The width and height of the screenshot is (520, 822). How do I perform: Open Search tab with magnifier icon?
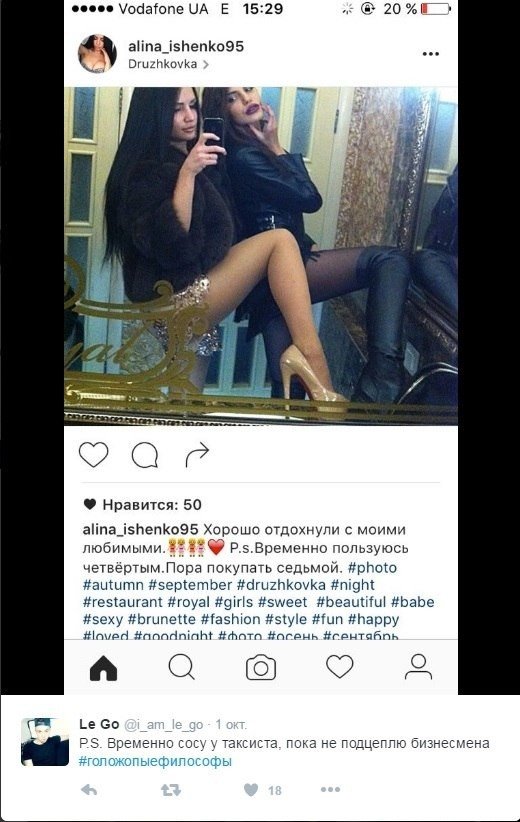[x=182, y=667]
